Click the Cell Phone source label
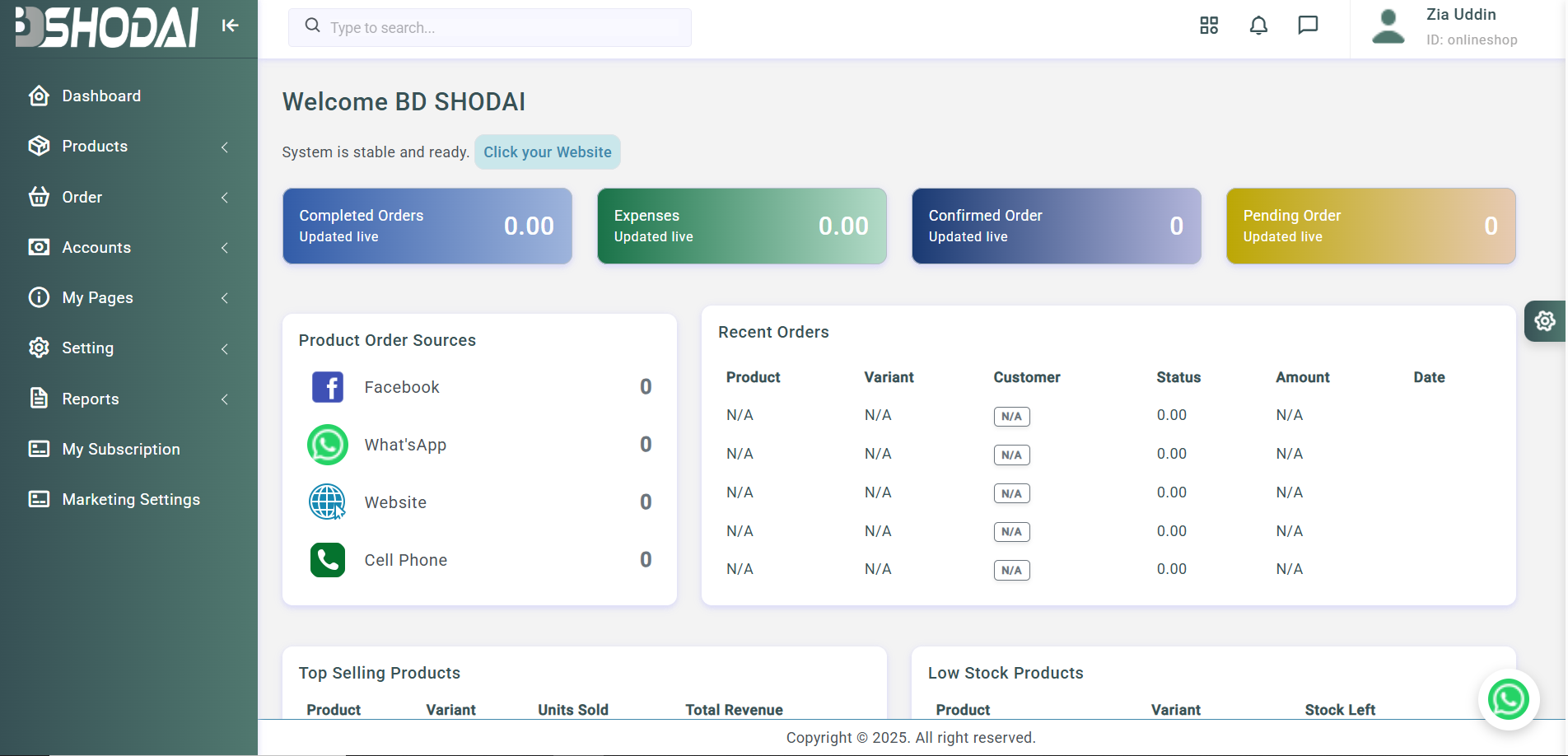This screenshot has width=1568, height=756. tap(406, 560)
